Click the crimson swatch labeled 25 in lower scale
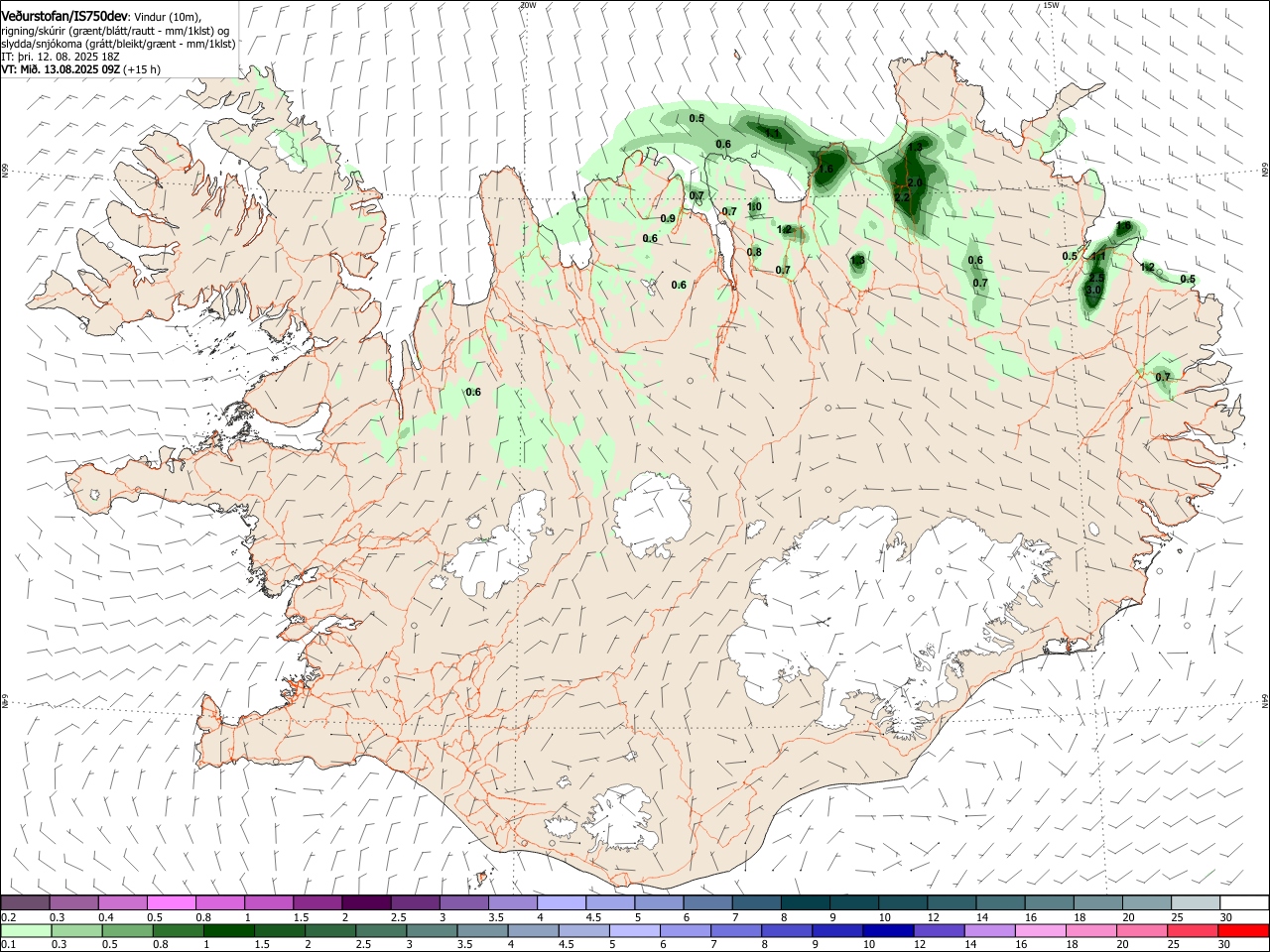The height and width of the screenshot is (952, 1270). point(1194,930)
